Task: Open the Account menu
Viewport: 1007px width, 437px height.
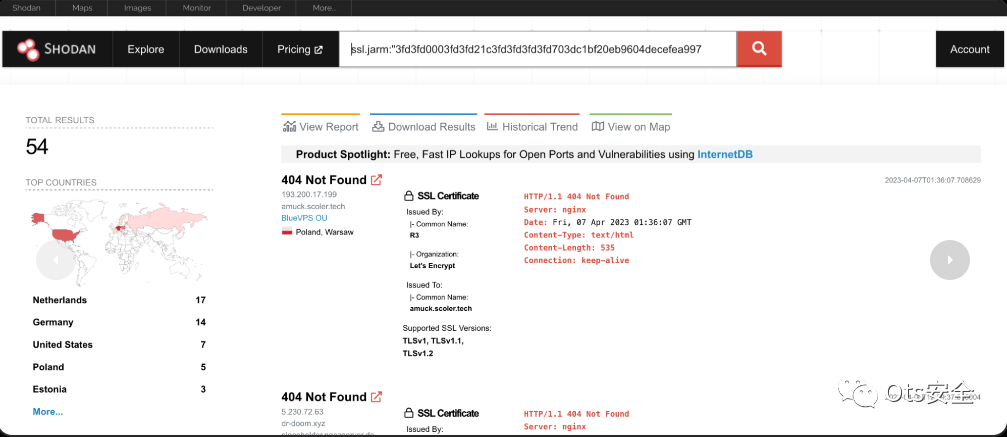Action: 970,49
